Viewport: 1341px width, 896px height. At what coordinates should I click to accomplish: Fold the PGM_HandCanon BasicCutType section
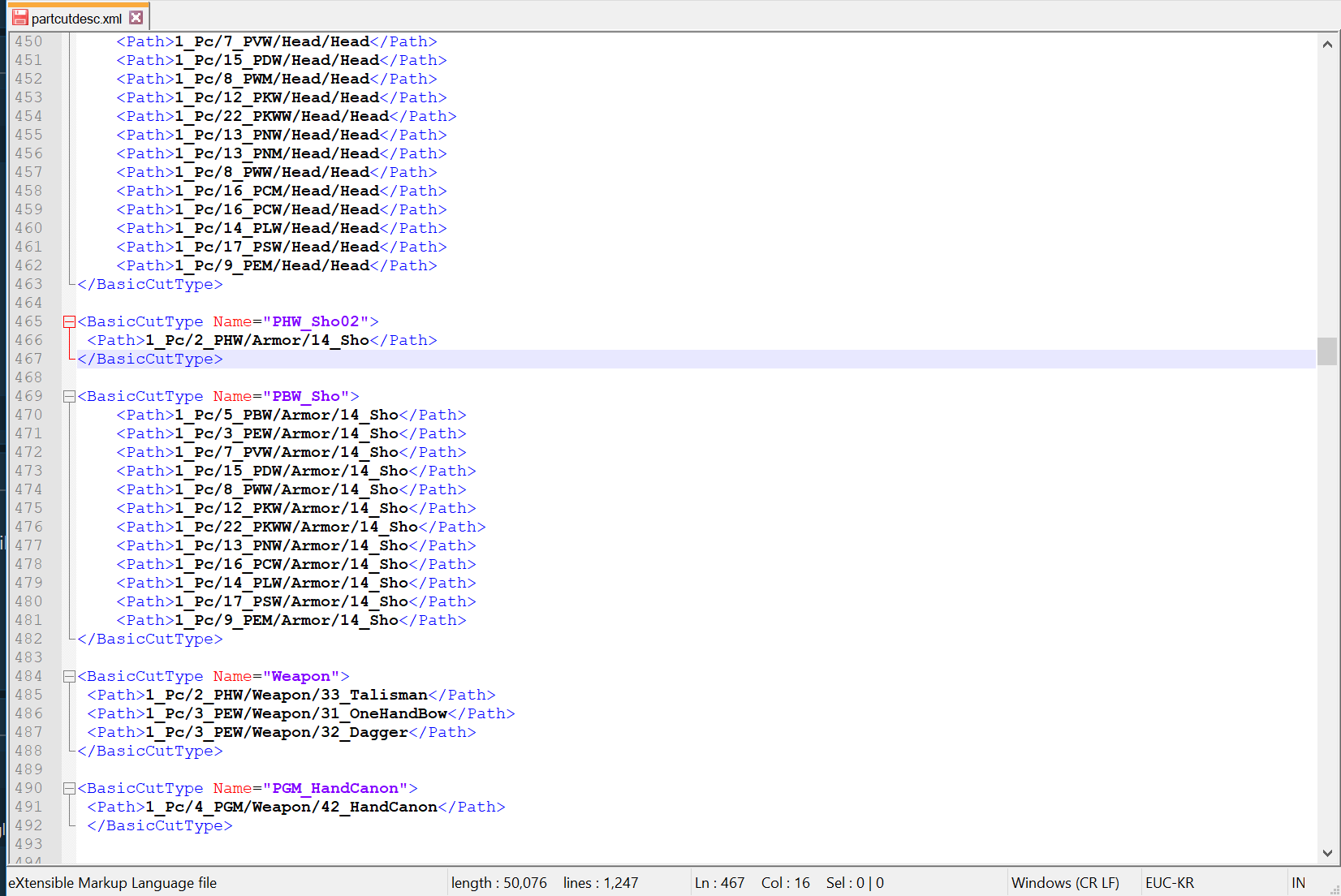pyautogui.click(x=69, y=789)
